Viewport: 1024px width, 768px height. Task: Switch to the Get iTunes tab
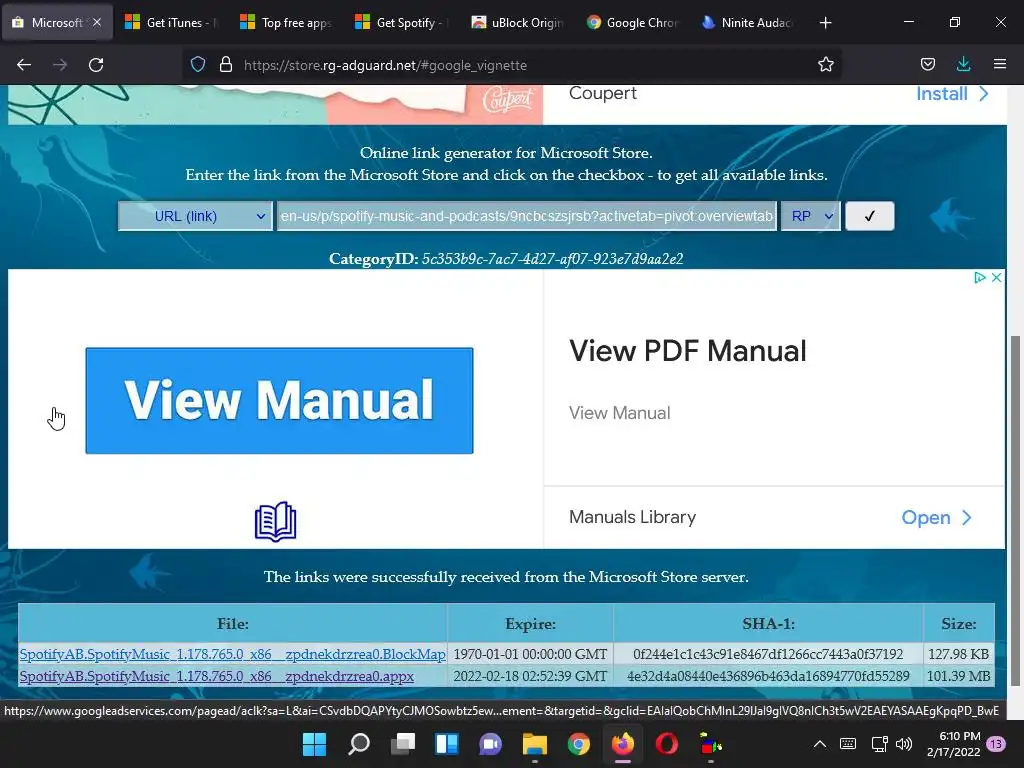172,23
